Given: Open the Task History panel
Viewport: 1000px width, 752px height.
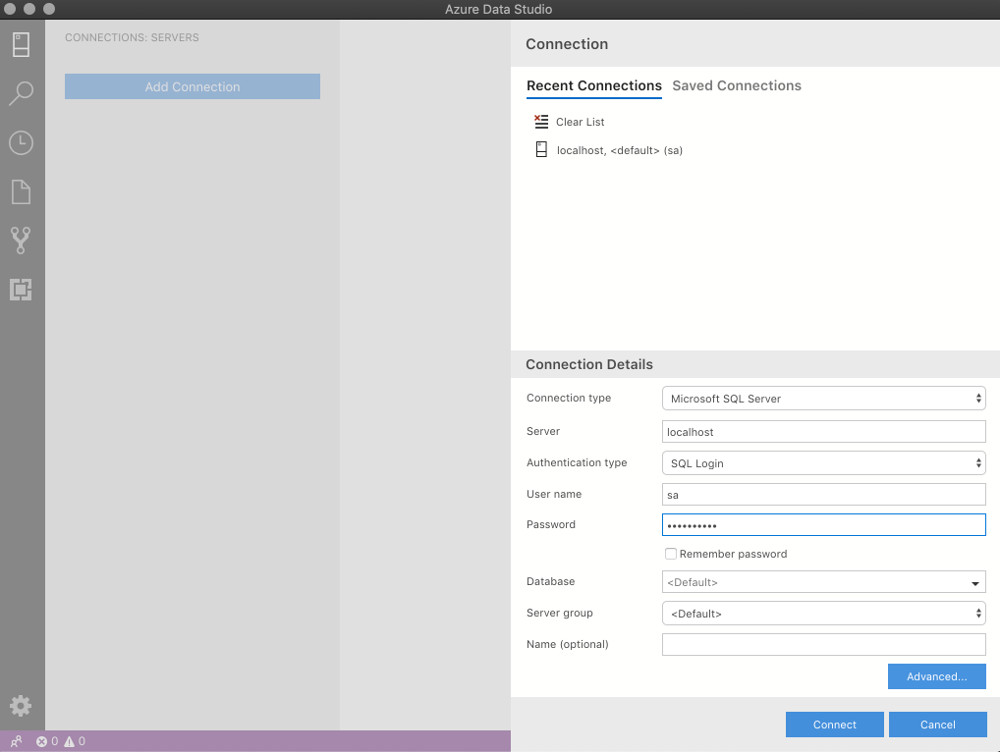Looking at the screenshot, I should tap(21, 142).
